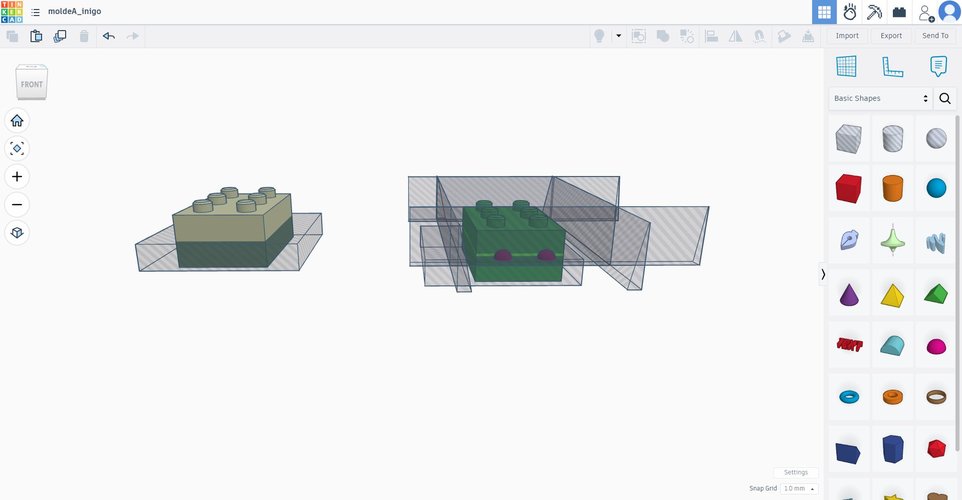Screen dimensions: 962x500
Task: Toggle the Show all lightbulb icon
Action: pos(599,36)
